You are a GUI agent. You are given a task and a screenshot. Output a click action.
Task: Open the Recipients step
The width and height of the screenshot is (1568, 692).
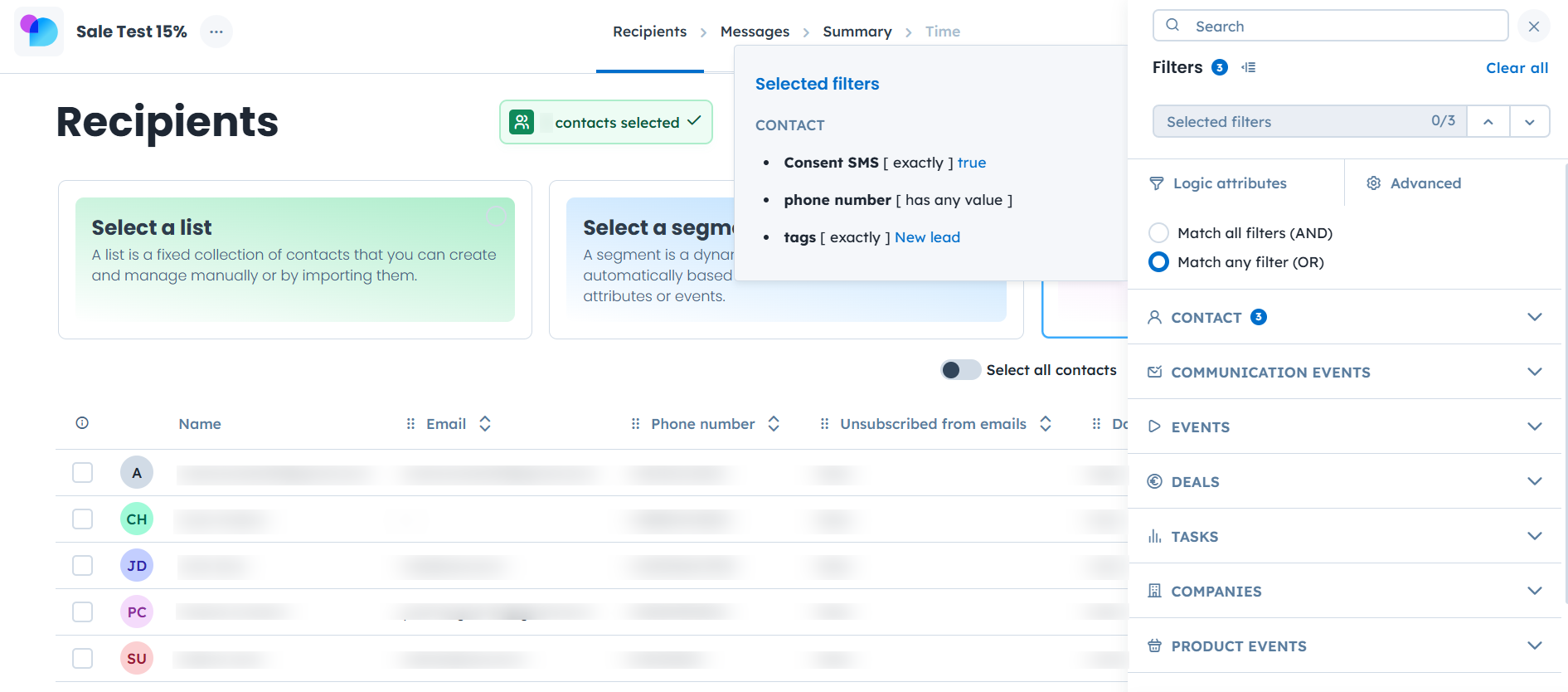(x=650, y=32)
